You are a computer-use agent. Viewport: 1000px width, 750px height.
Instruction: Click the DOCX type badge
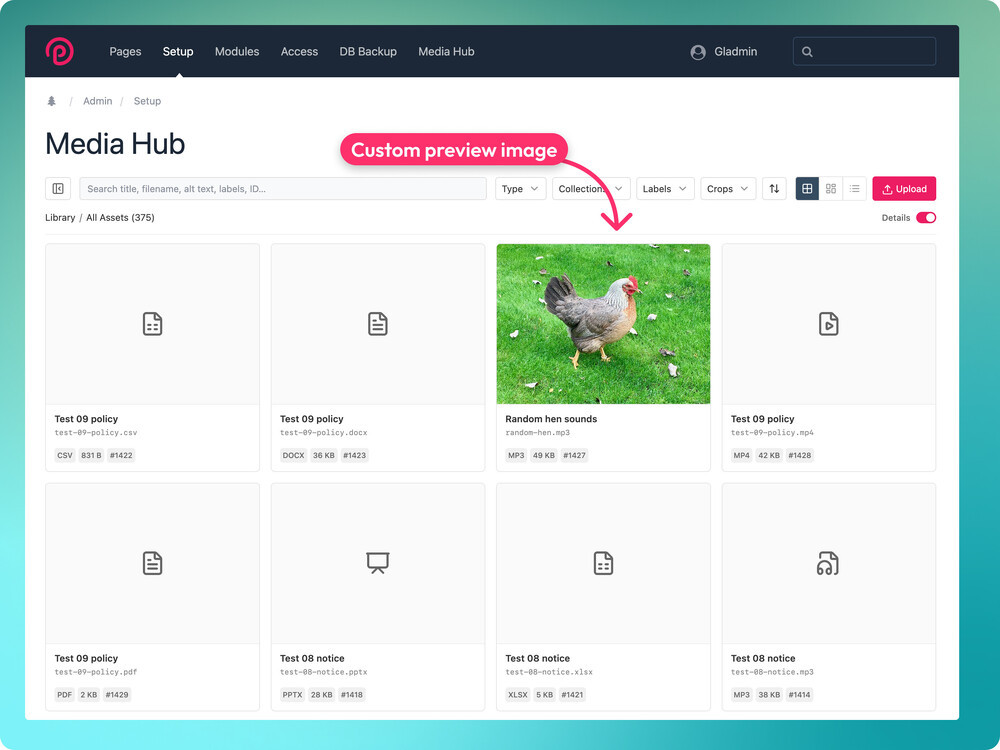click(293, 455)
